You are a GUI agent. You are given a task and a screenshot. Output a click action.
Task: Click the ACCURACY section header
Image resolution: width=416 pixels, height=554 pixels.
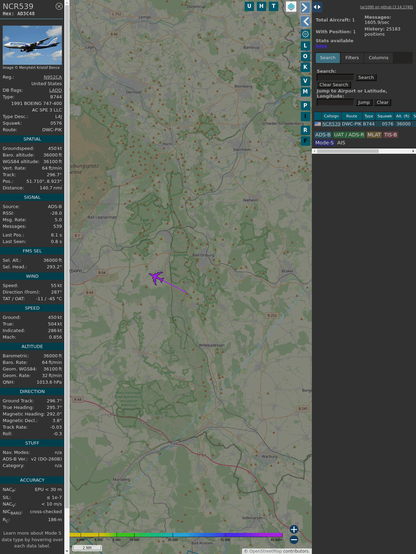click(32, 480)
